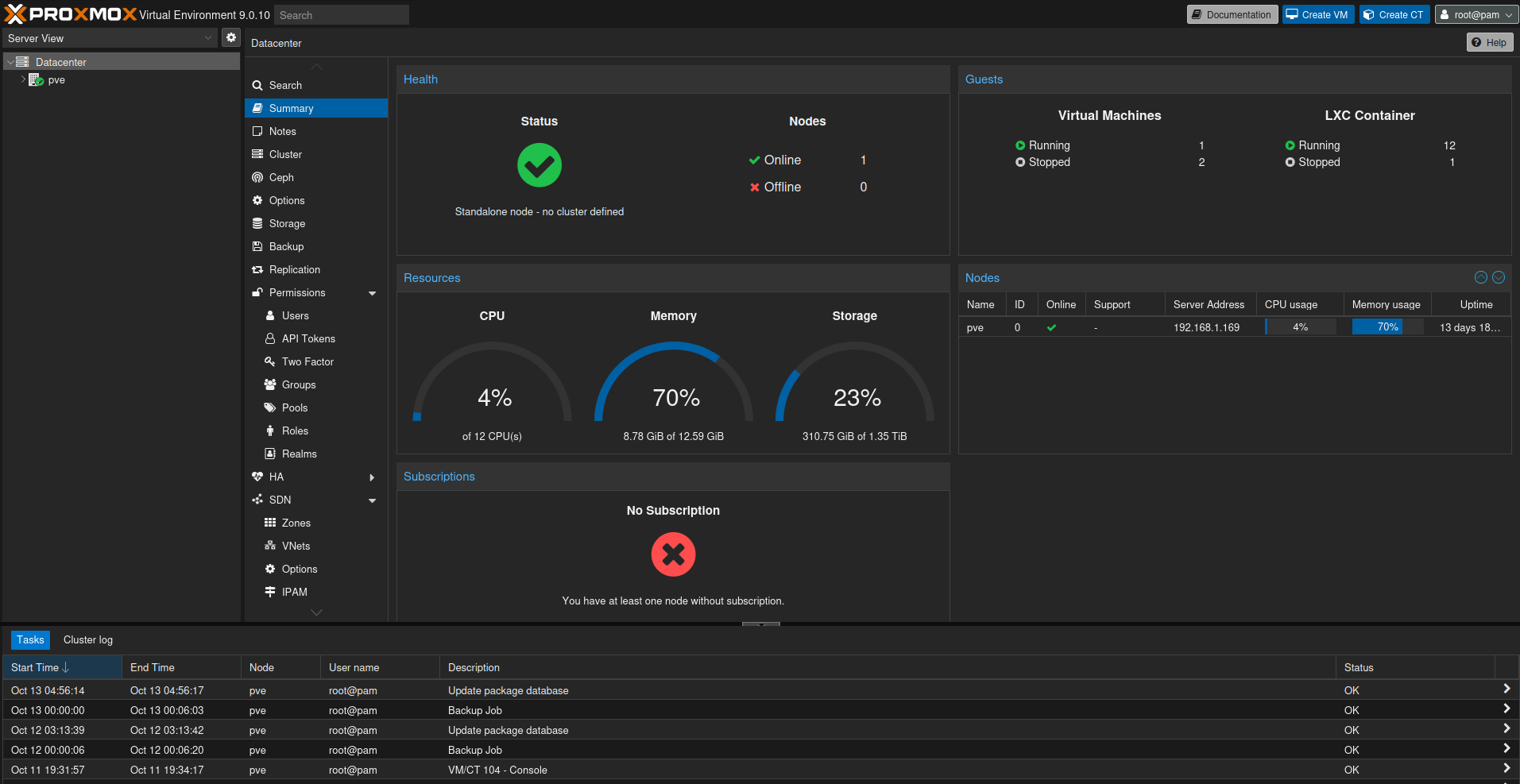The height and width of the screenshot is (784, 1520).
Task: Open the Ceph section in sidebar
Action: (281, 177)
